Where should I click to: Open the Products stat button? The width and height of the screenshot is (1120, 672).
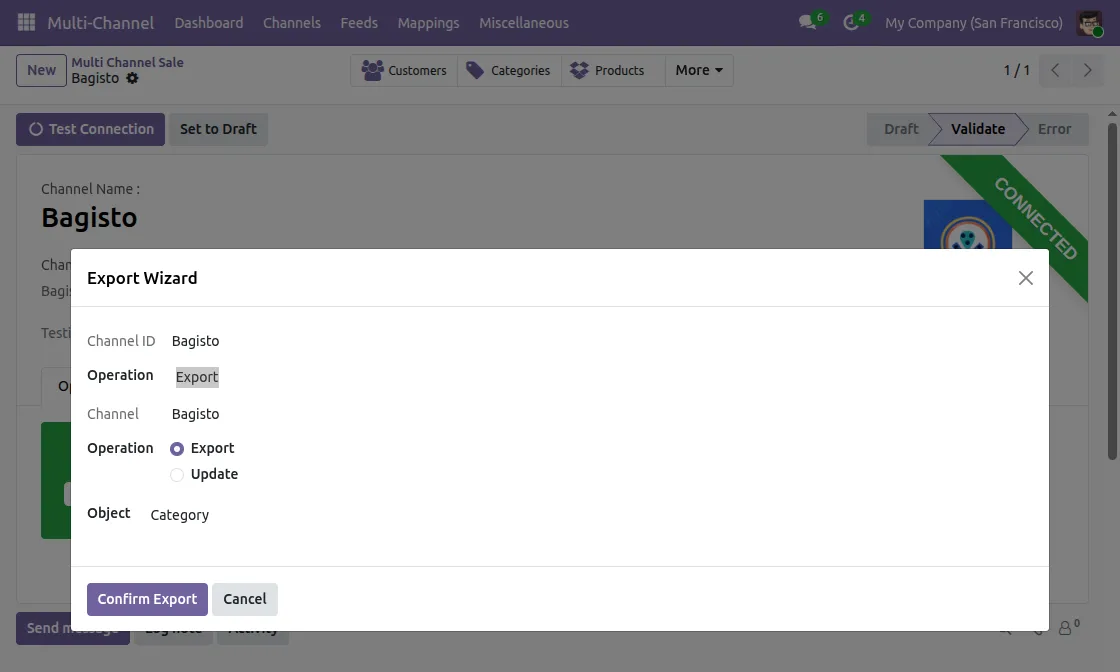pos(613,70)
